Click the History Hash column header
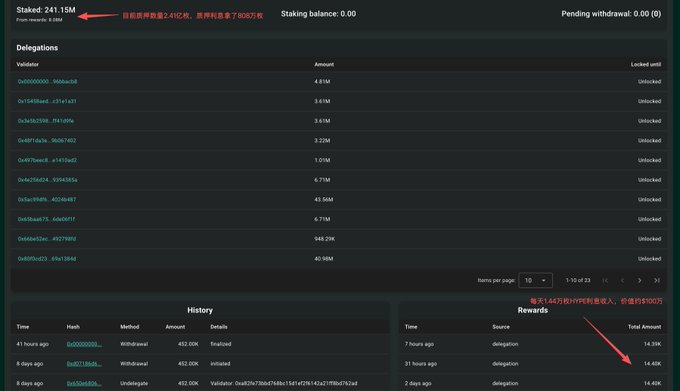Viewport: 680px width, 391px height. click(x=73, y=327)
